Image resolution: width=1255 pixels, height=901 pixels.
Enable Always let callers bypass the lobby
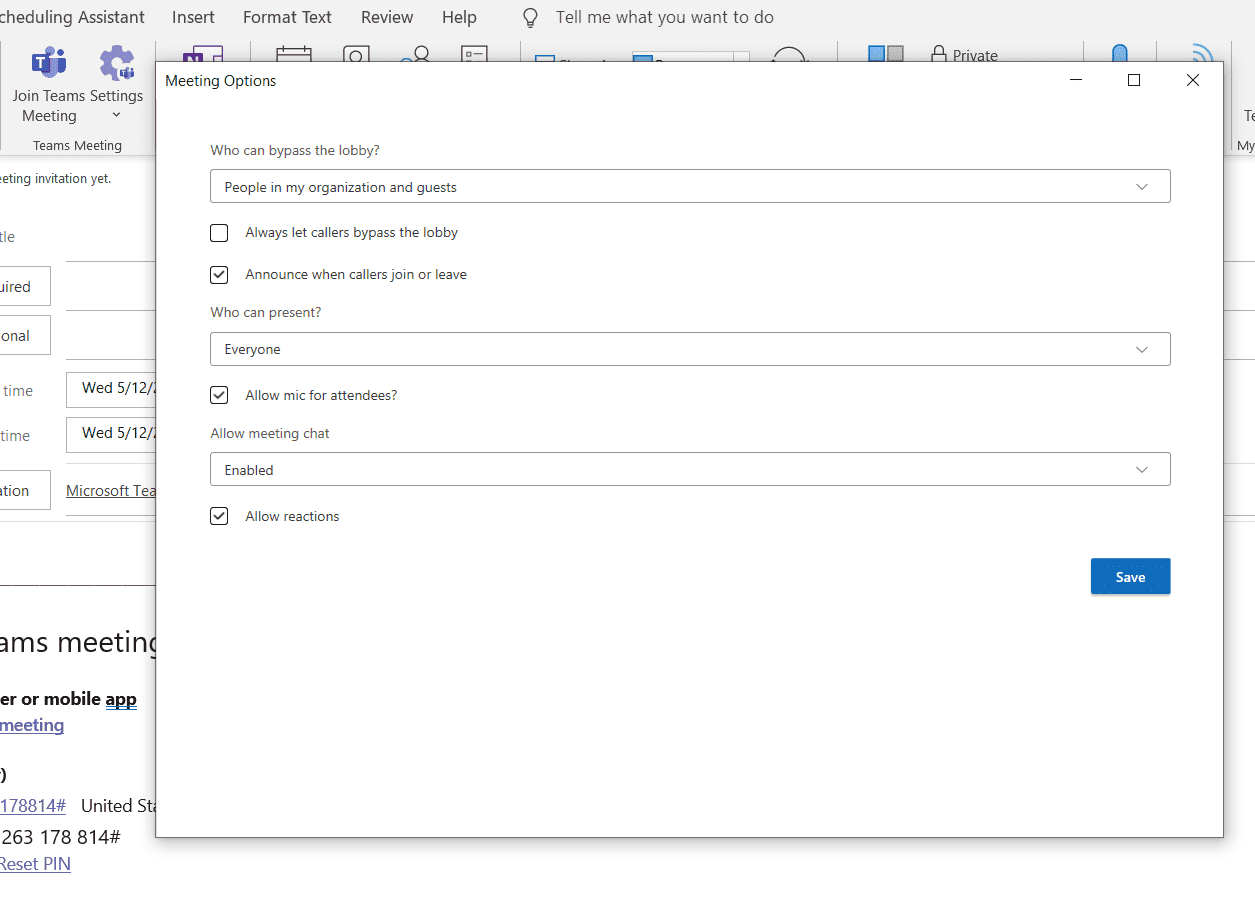(x=219, y=233)
